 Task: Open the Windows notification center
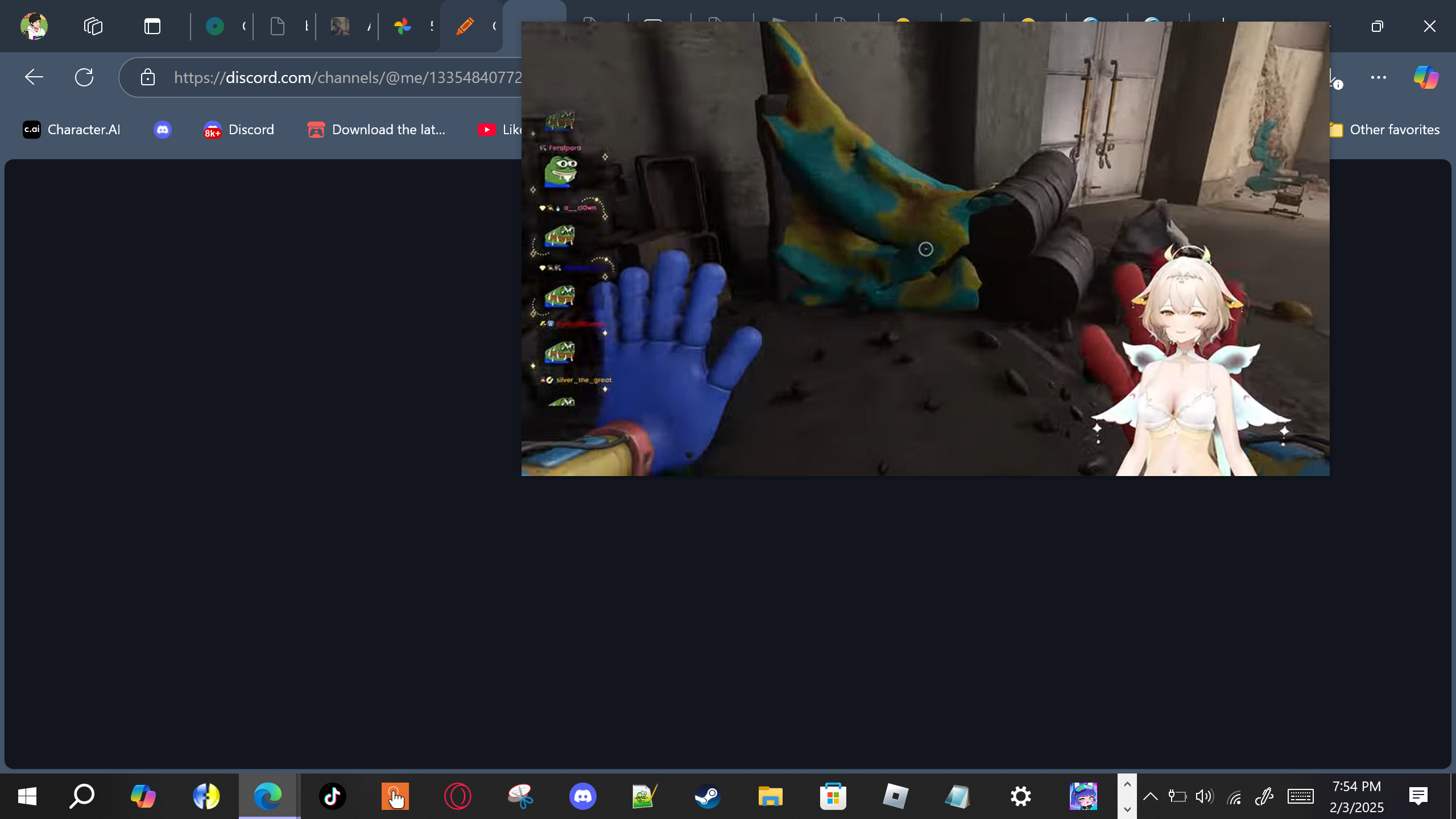click(x=1418, y=796)
